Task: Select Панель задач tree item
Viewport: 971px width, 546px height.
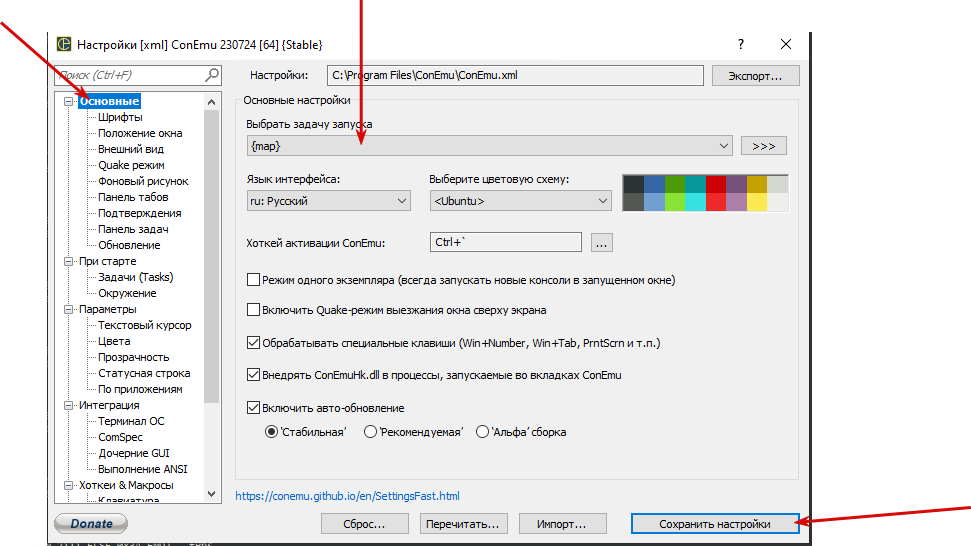Action: [x=133, y=229]
